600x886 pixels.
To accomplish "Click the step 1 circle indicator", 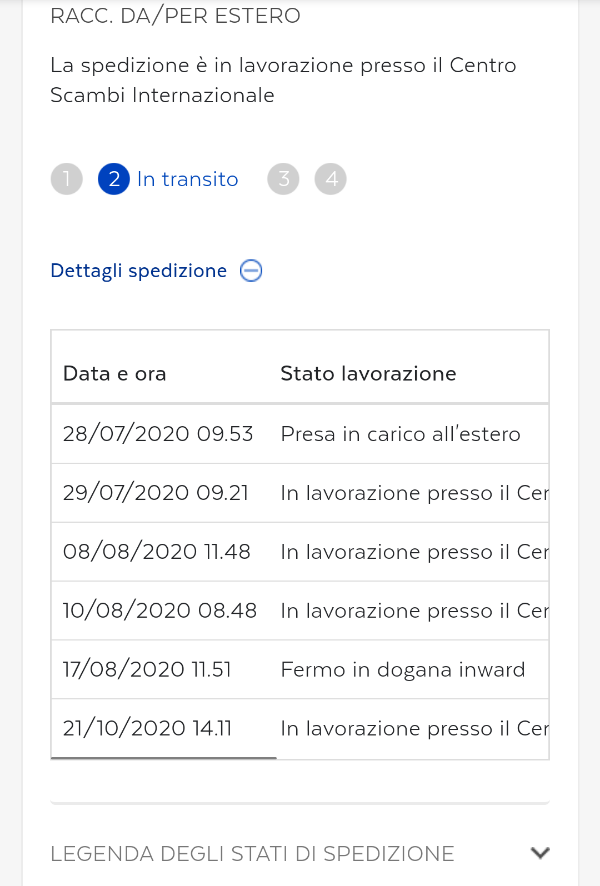I will [66, 179].
